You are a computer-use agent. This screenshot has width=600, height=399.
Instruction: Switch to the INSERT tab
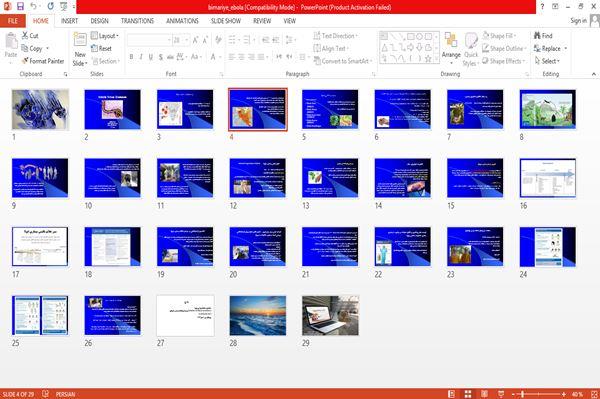[69, 21]
